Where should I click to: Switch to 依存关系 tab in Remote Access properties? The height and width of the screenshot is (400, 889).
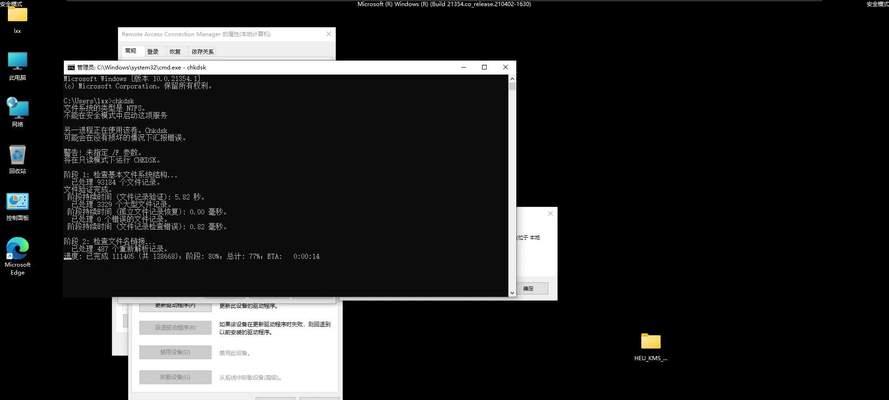(x=202, y=52)
